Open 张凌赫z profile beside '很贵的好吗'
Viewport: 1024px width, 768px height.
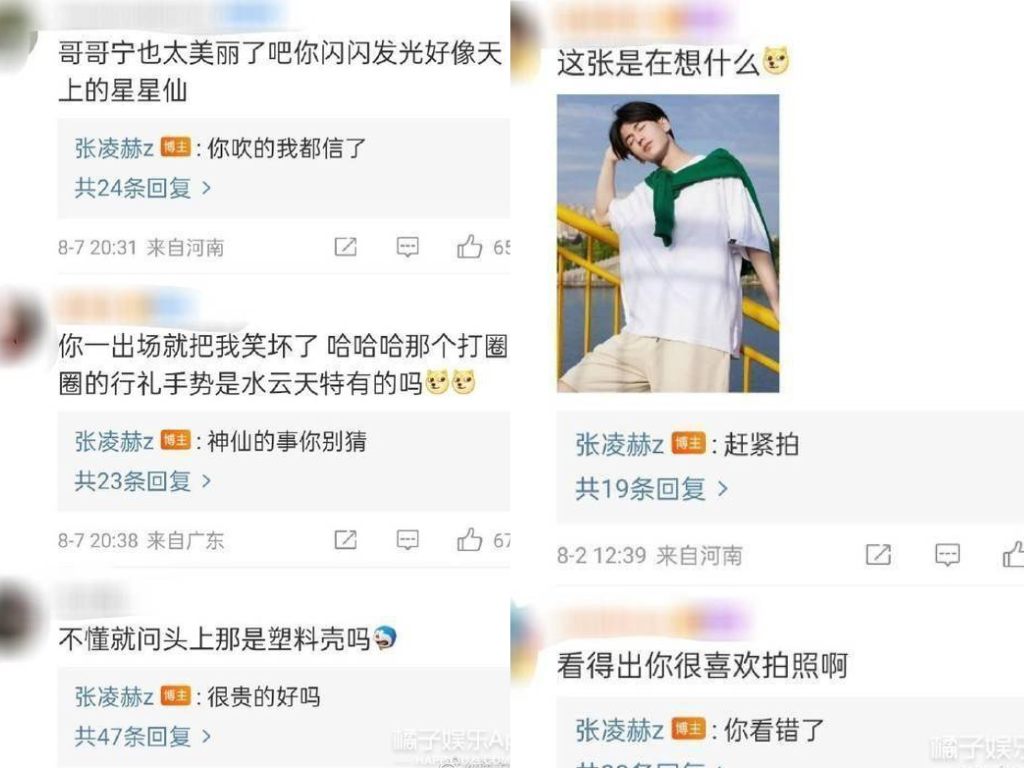pos(114,697)
